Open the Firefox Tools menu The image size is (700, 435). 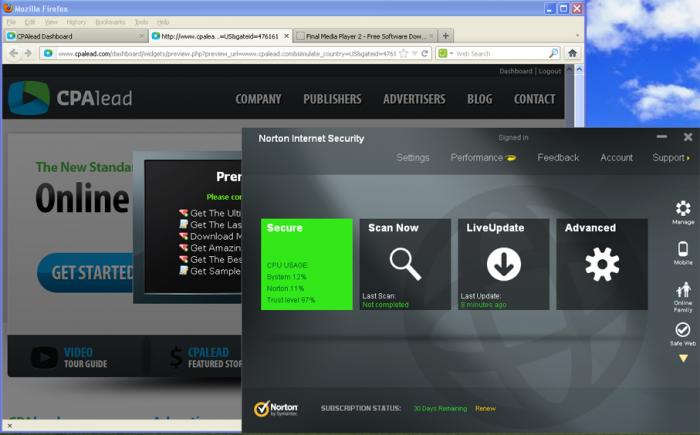pyautogui.click(x=142, y=22)
